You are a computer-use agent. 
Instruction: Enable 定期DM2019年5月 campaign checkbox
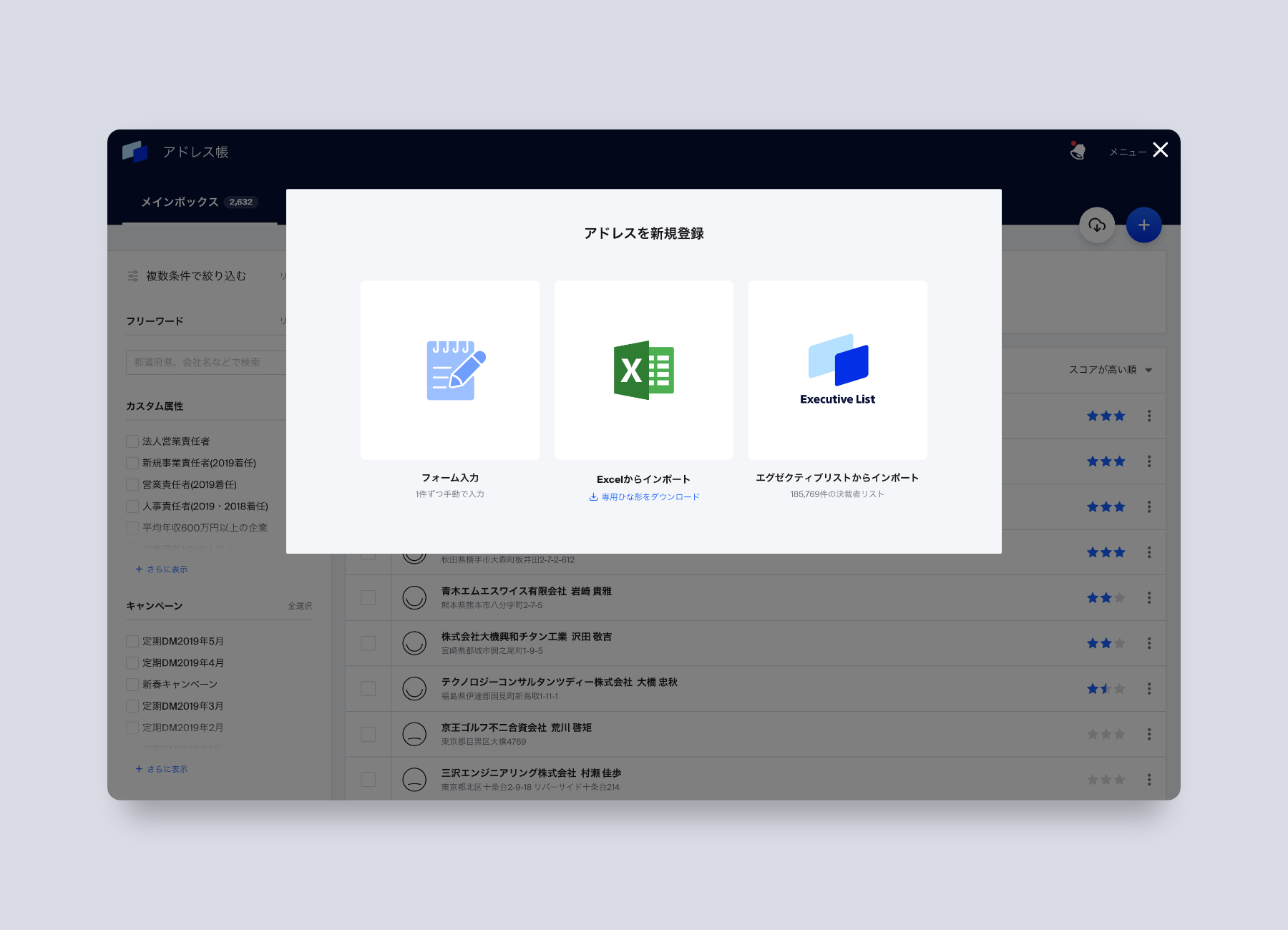pos(132,641)
